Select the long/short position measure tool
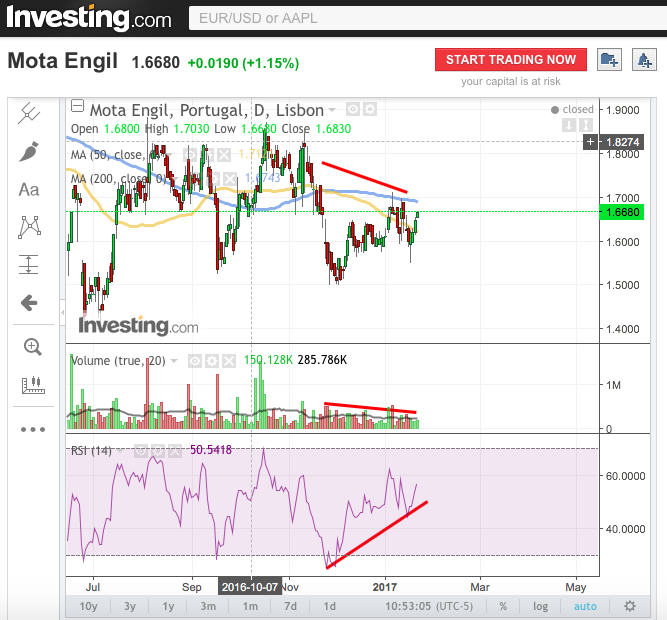This screenshot has height=620, width=667. [29, 264]
